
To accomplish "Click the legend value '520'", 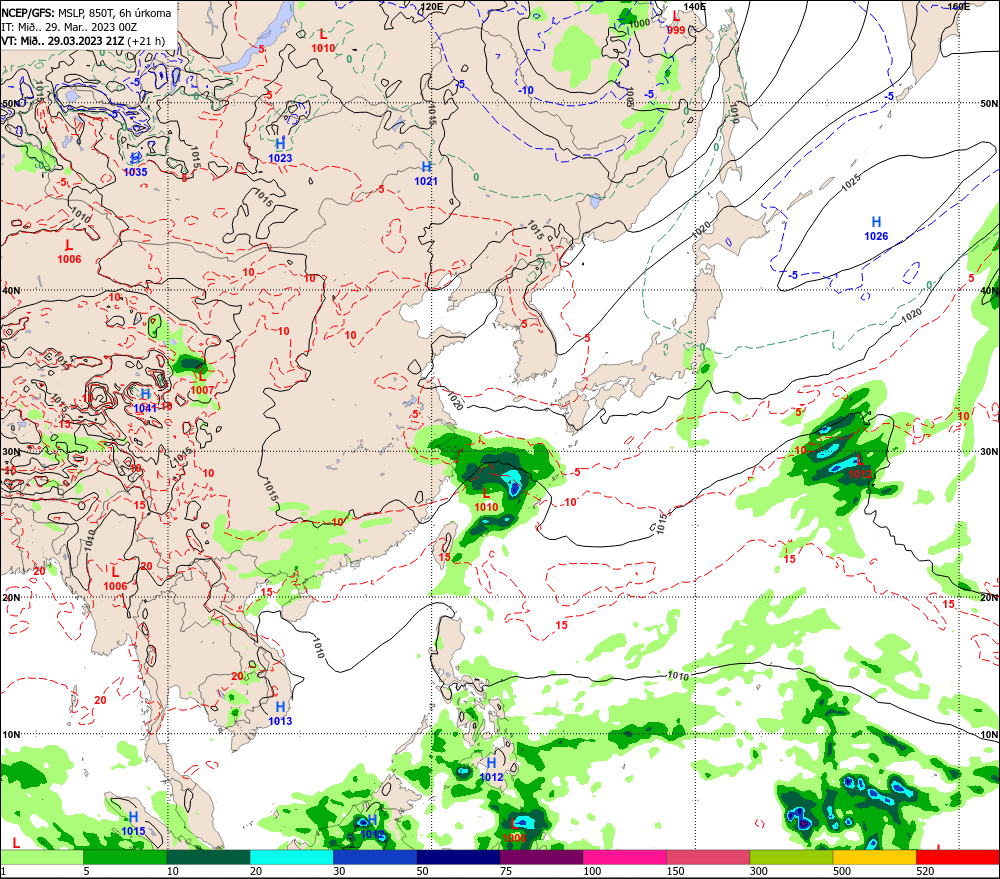I will (x=925, y=871).
